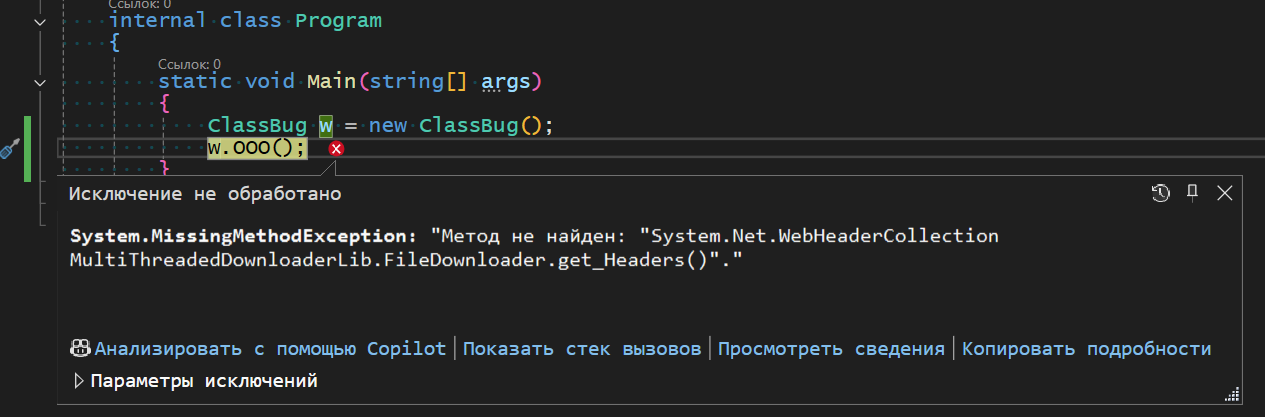The image size is (1265, 417).
Task: Collapse the Program class code block
Action: click(39, 21)
